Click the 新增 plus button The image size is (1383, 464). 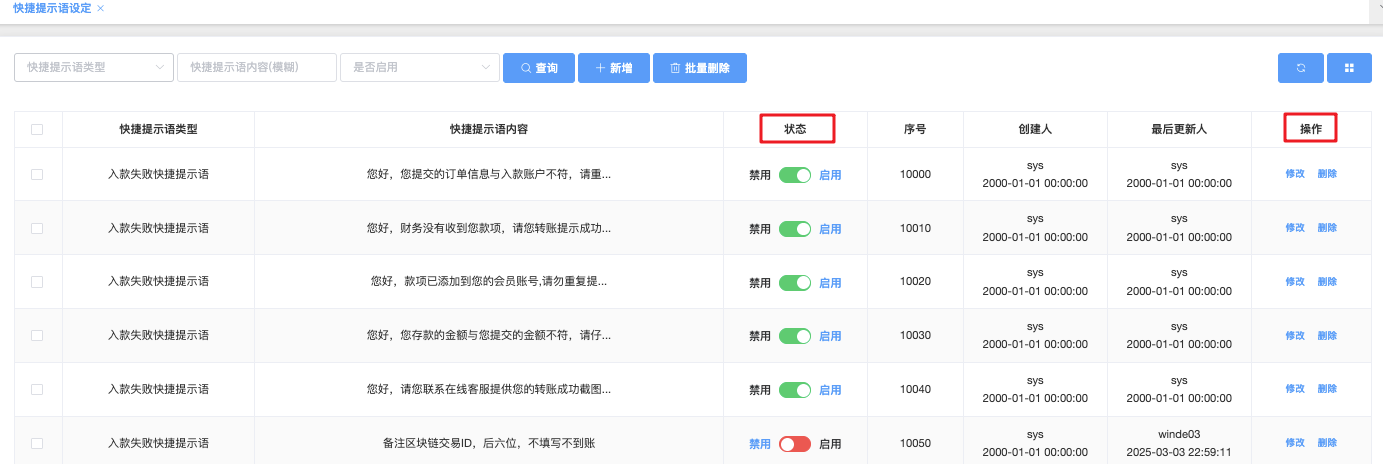click(613, 68)
